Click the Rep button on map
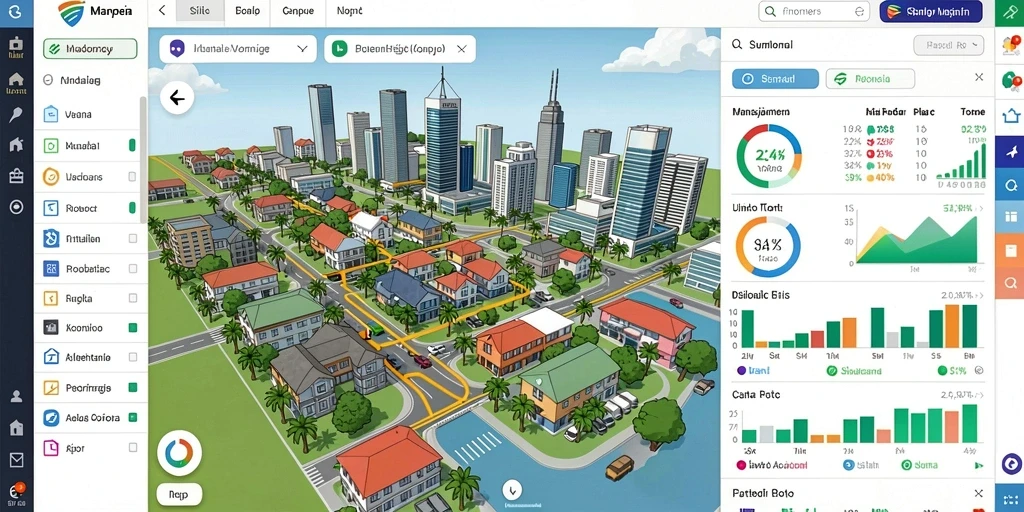The width and height of the screenshot is (1024, 512). (x=179, y=494)
